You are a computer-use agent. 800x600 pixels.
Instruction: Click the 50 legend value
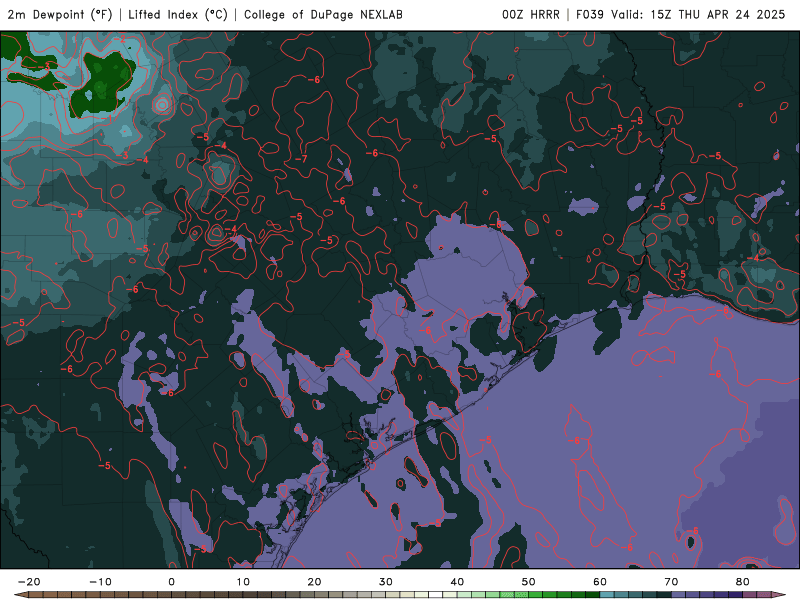[529, 582]
